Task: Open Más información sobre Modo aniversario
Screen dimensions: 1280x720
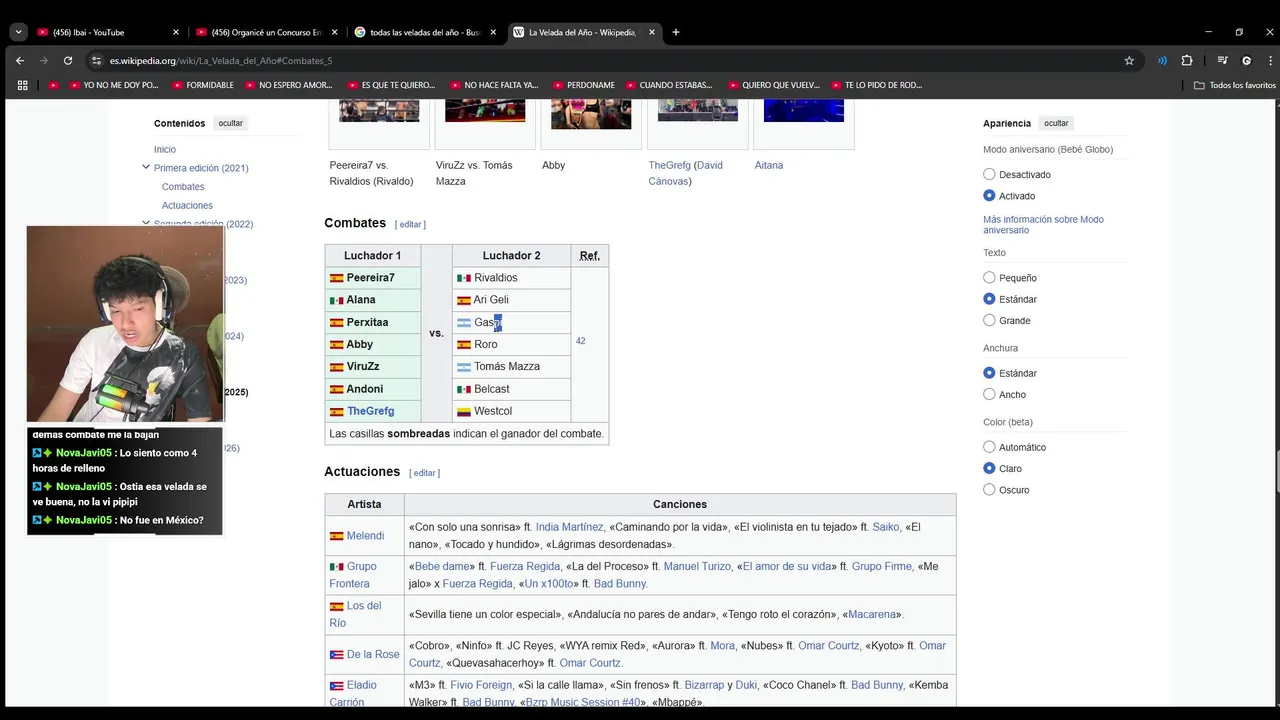Action: [x=1043, y=225]
